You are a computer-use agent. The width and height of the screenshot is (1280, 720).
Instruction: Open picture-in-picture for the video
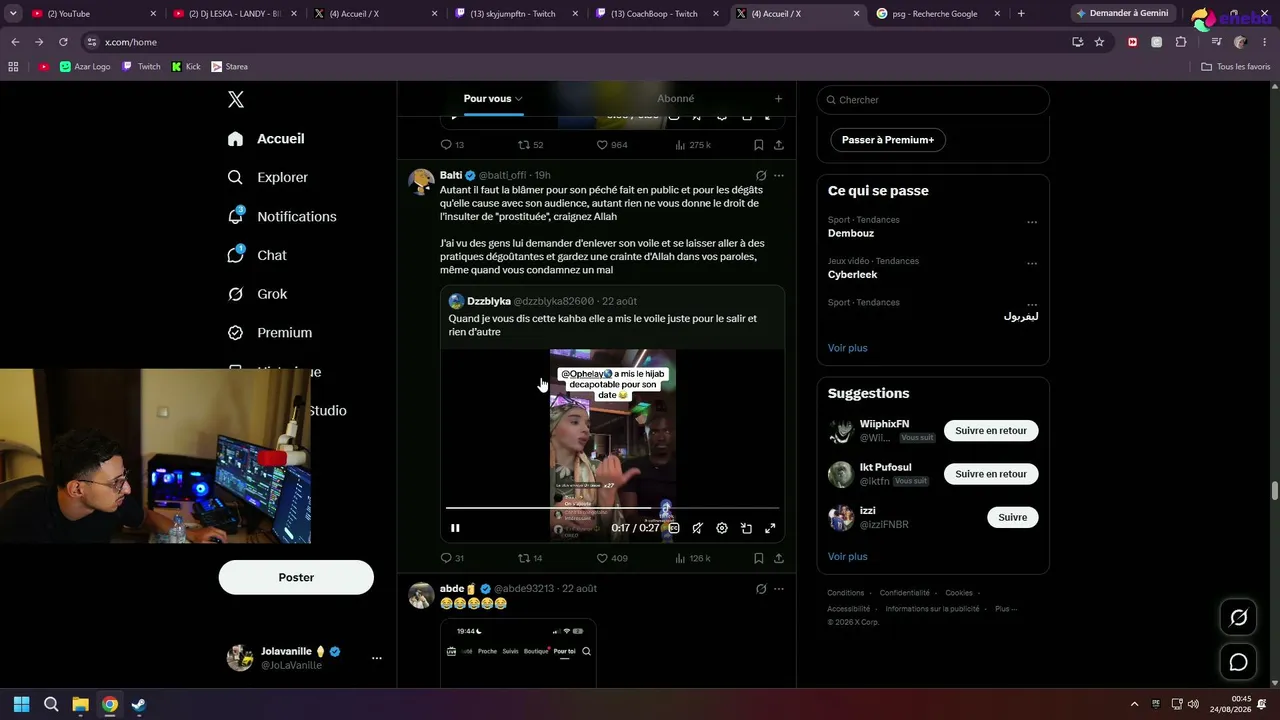[x=746, y=528]
